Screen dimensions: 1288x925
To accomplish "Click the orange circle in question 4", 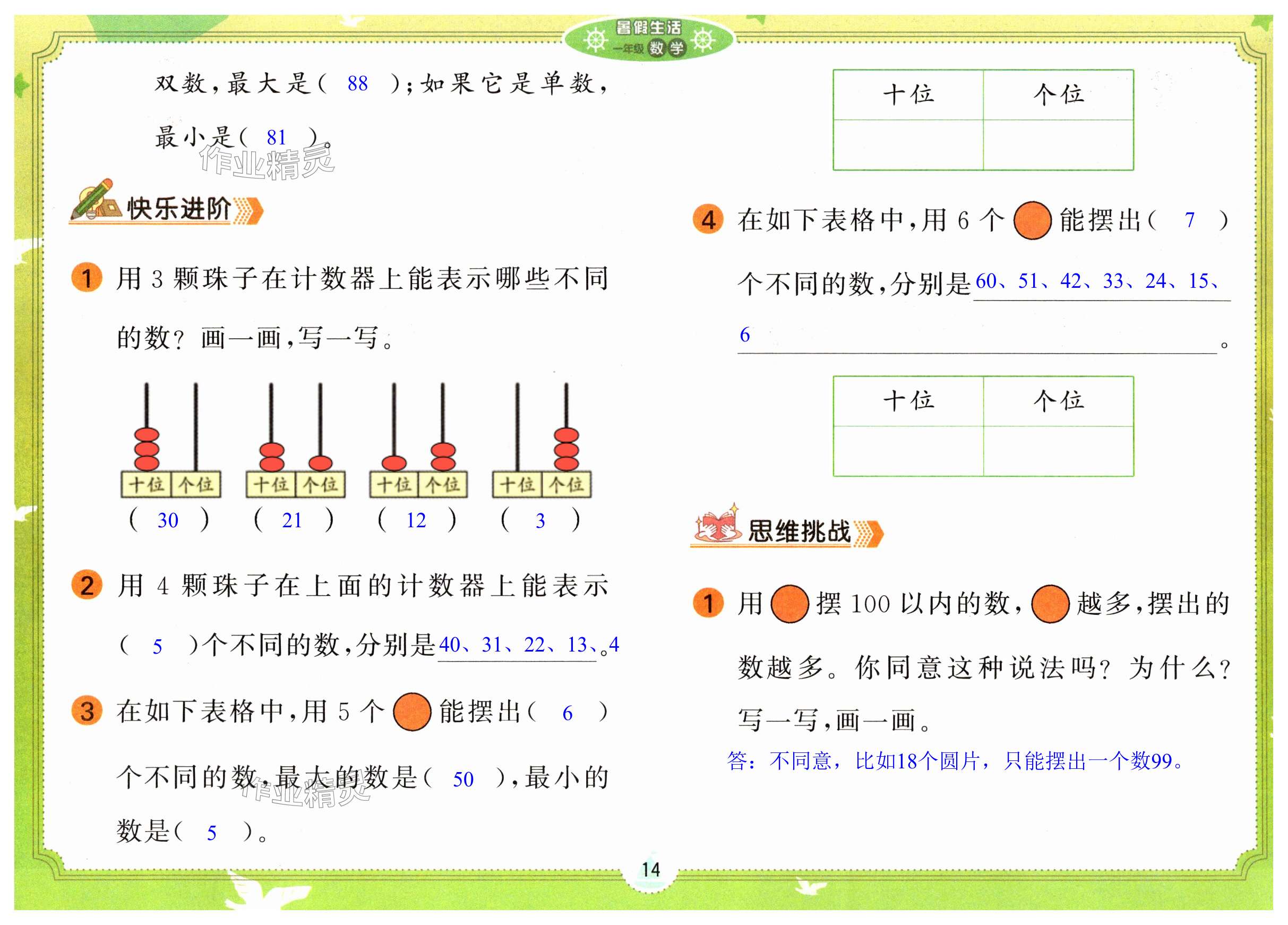I will tap(1032, 220).
